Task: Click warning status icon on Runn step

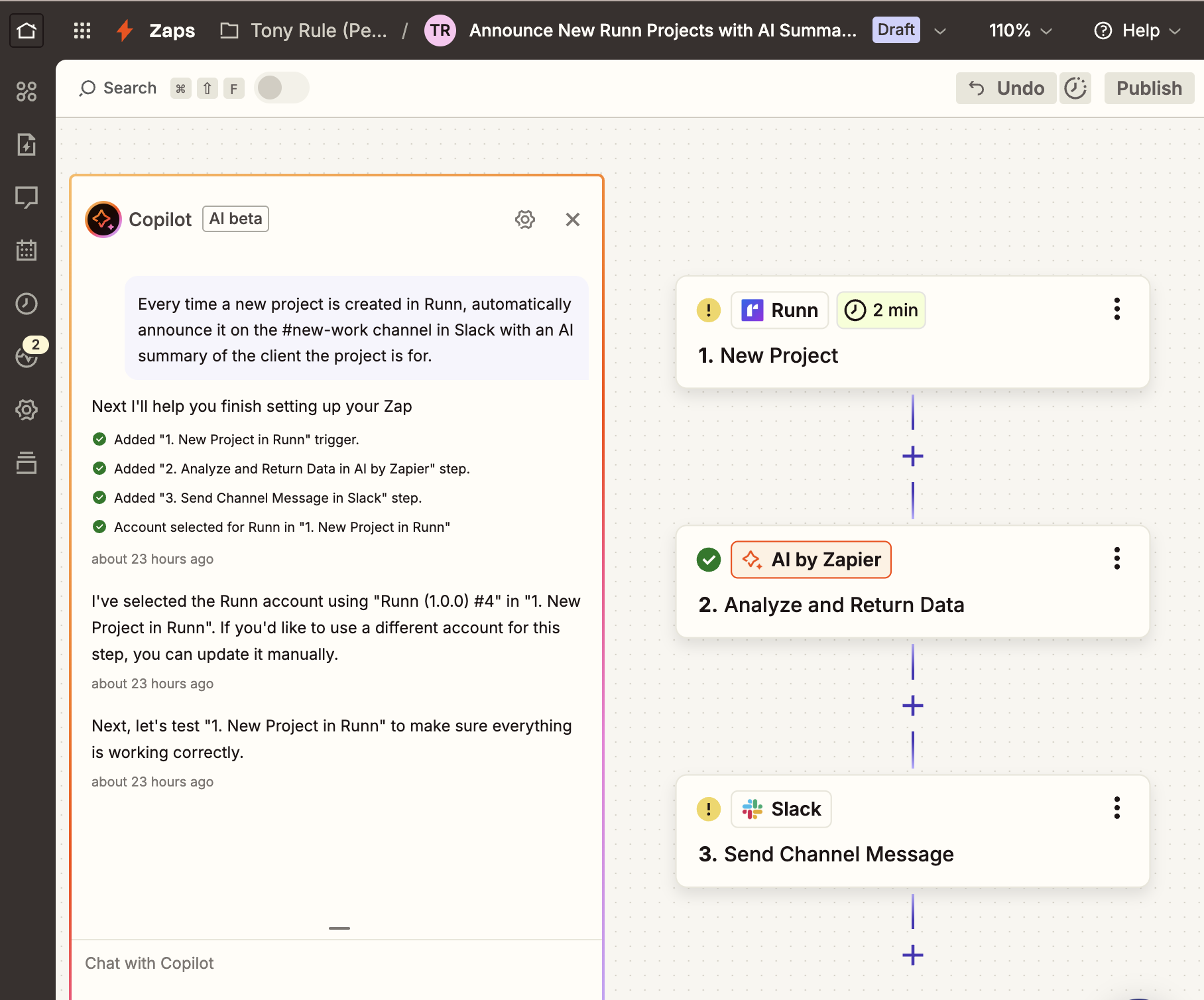Action: 709,310
